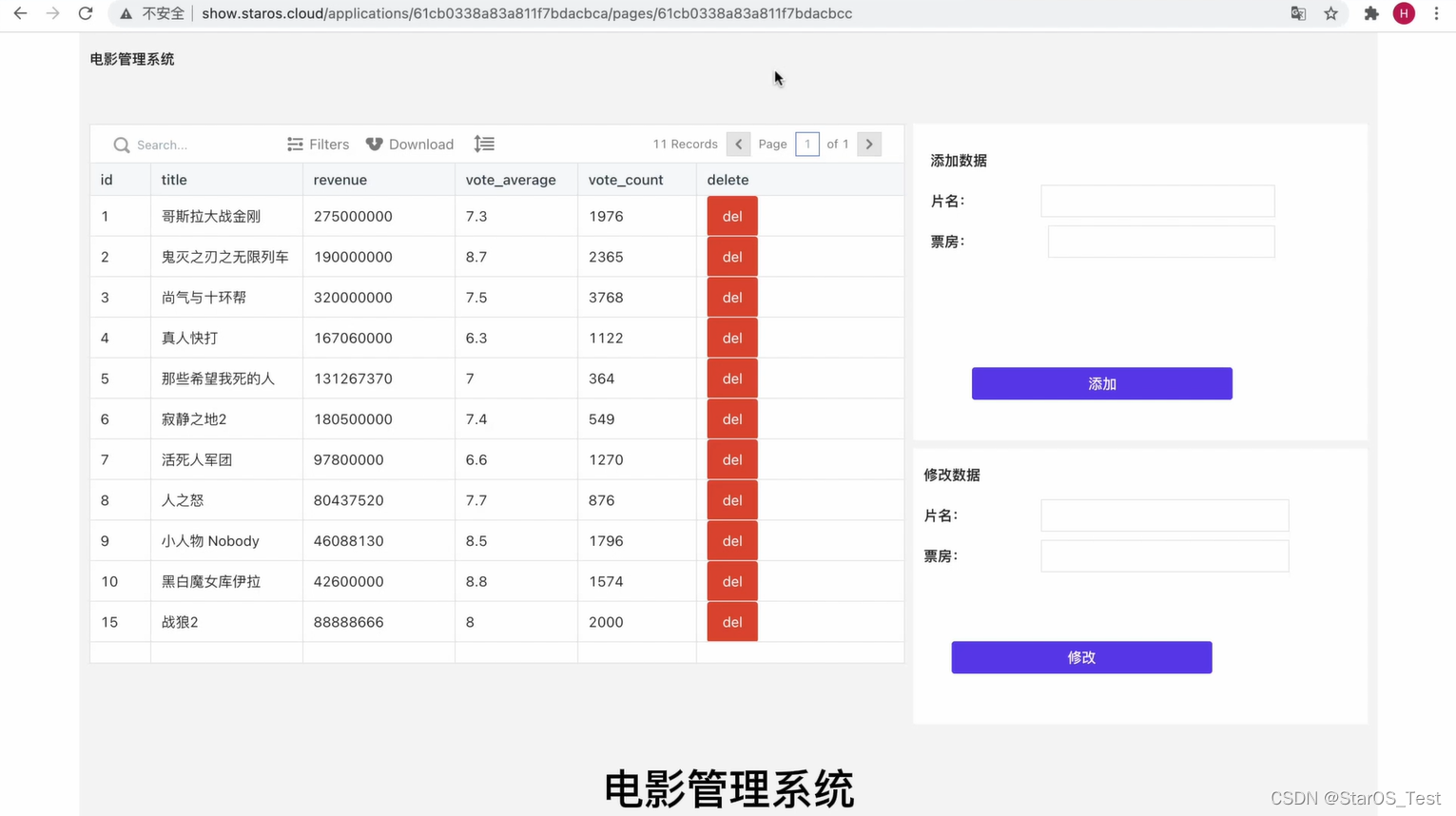Click the table search magnifier icon

click(x=122, y=145)
